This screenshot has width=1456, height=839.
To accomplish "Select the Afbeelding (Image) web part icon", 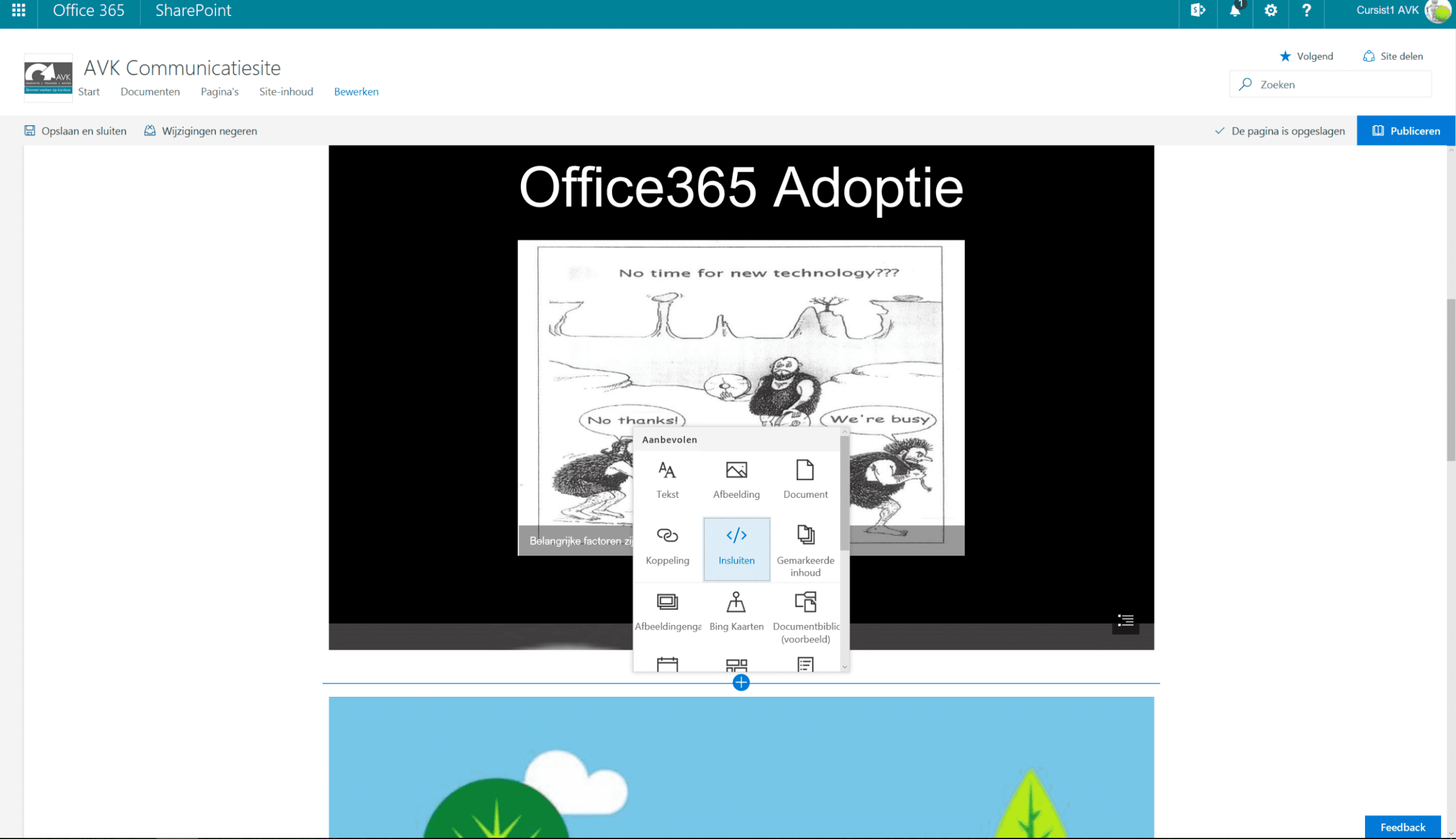I will (x=735, y=479).
